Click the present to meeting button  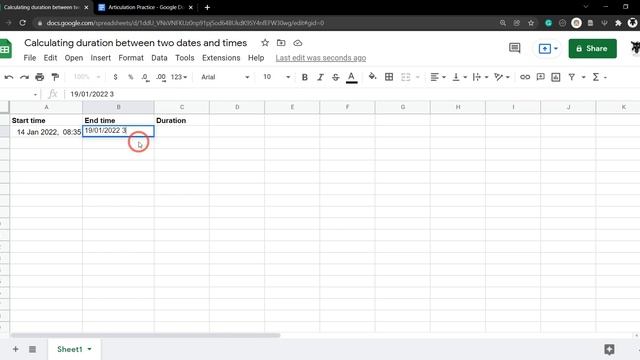tap(548, 49)
